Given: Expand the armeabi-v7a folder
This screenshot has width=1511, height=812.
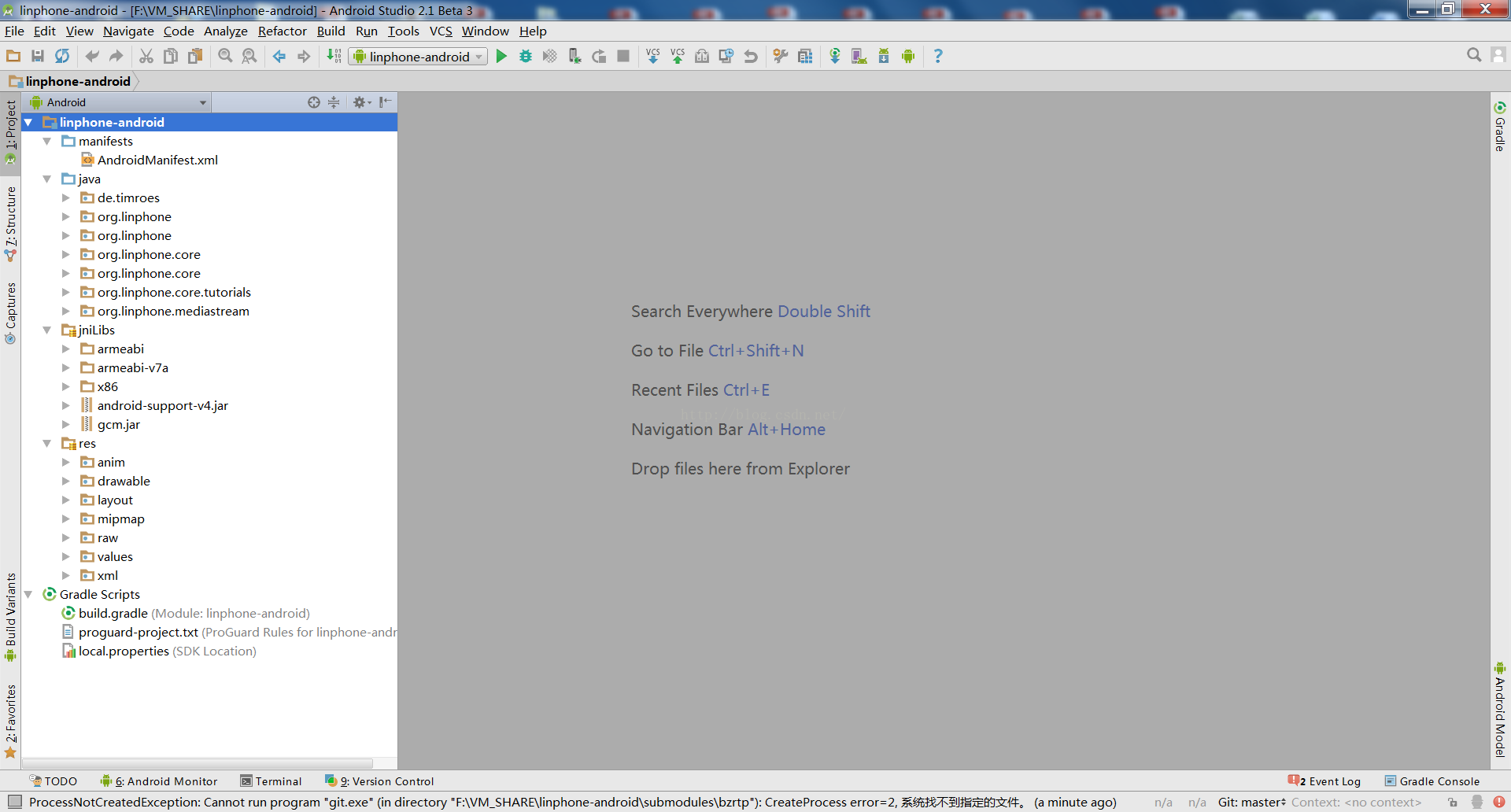Looking at the screenshot, I should (x=66, y=367).
